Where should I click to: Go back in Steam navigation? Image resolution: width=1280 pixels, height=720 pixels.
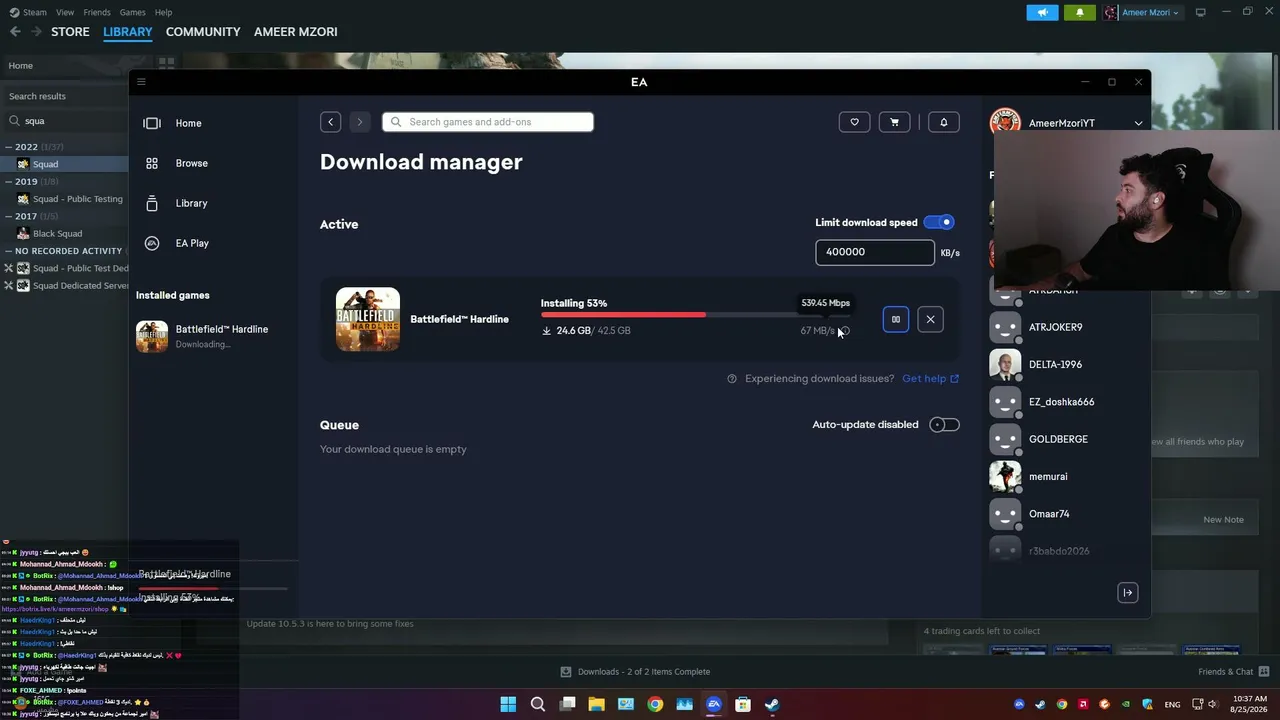click(x=15, y=32)
